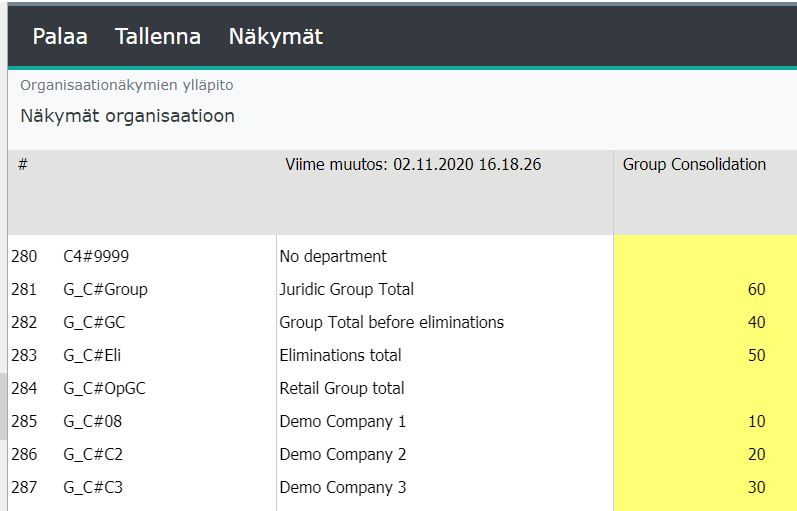The width and height of the screenshot is (797, 511).
Task: Edit Demo Company 3 value 30
Action: 704,488
